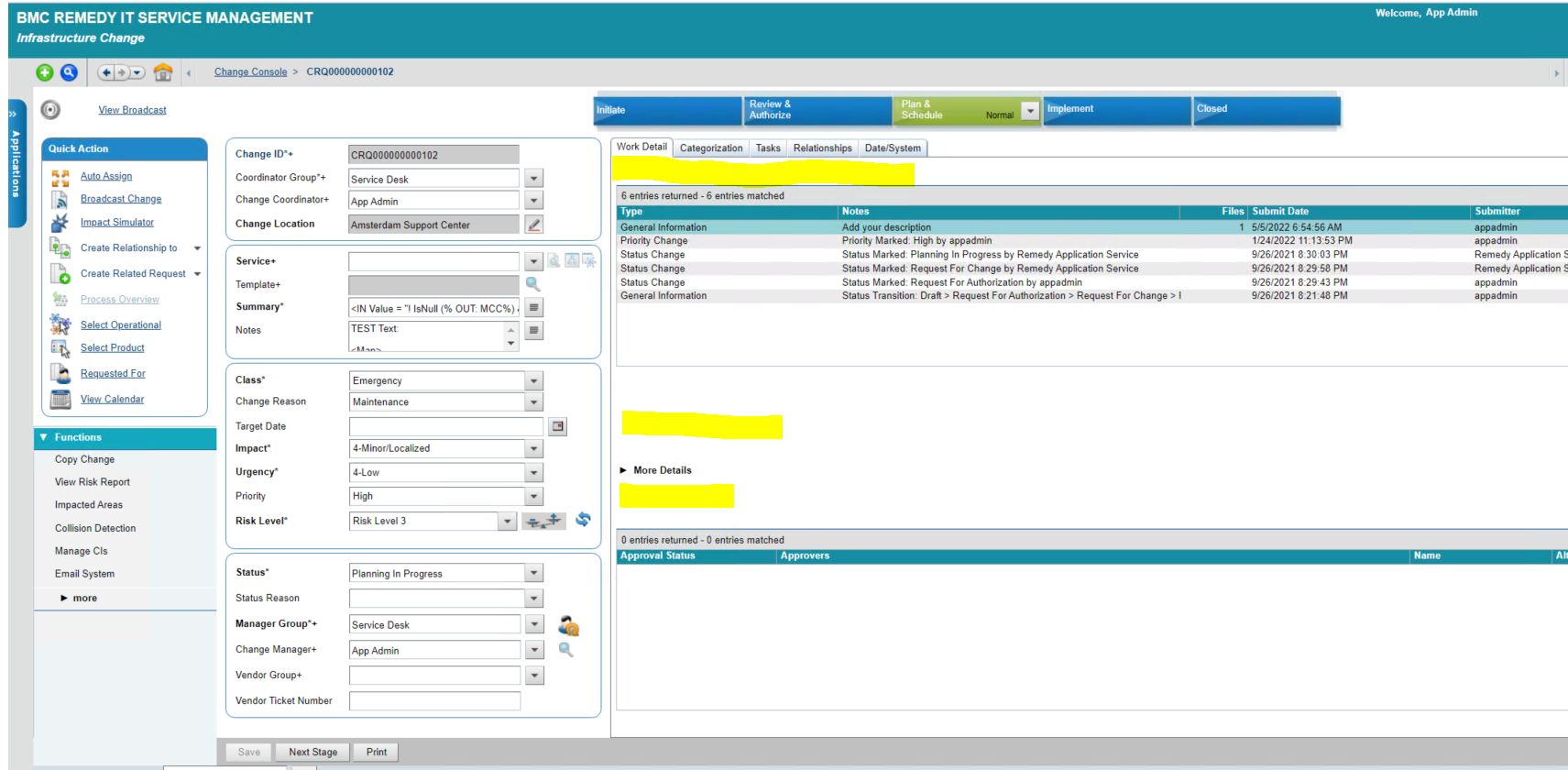Click into the Target Date input field
The height and width of the screenshot is (770, 1568).
coord(446,426)
